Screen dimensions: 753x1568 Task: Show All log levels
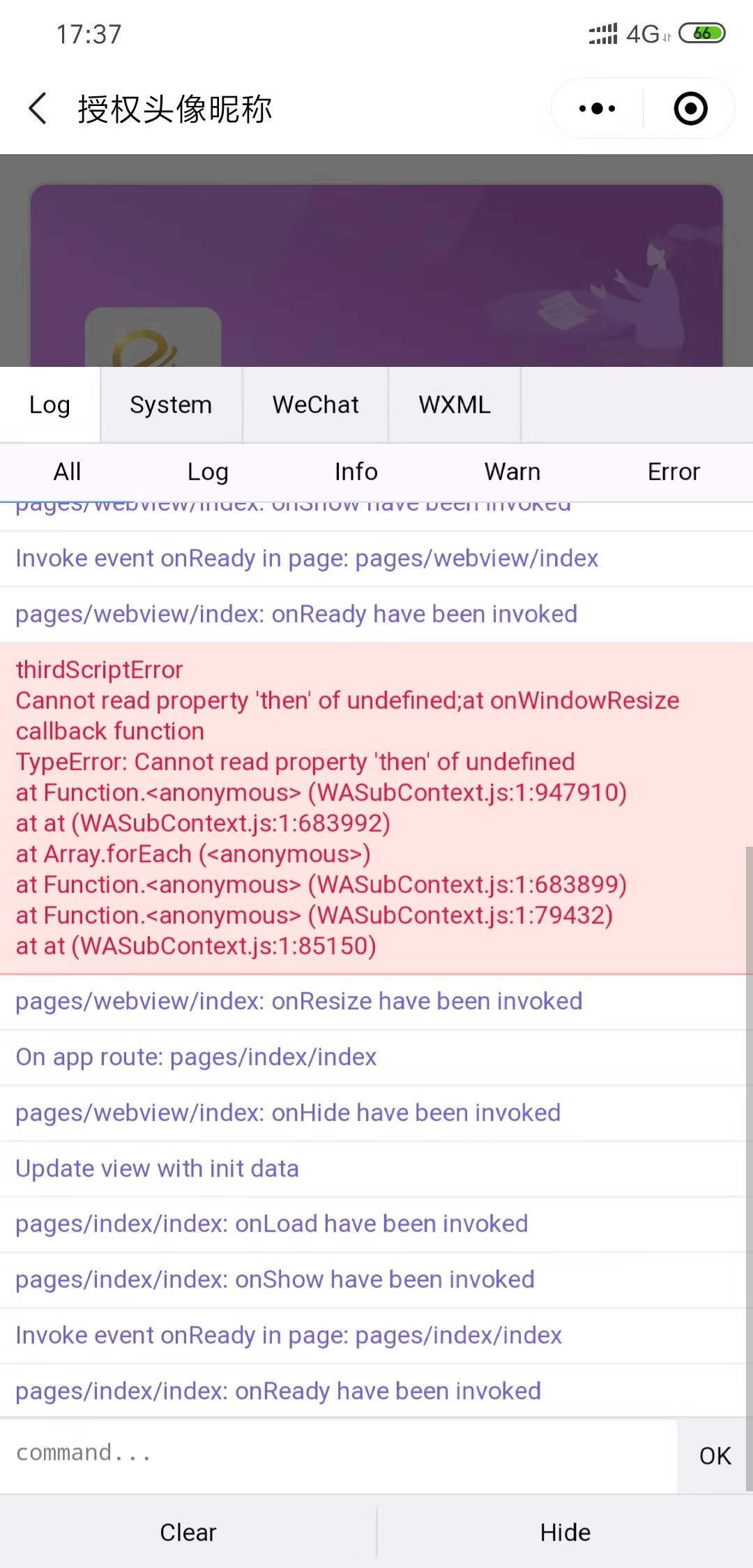[68, 472]
